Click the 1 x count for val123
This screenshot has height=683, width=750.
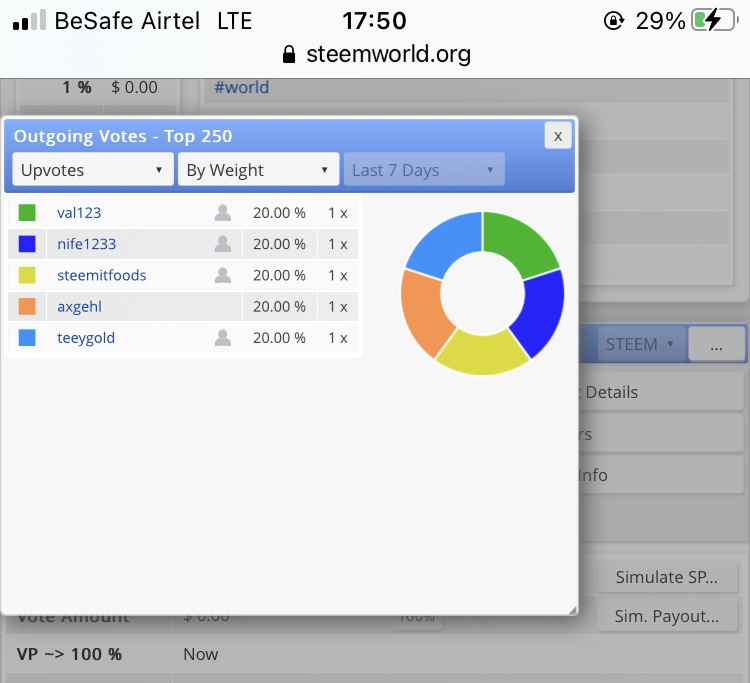[x=338, y=213]
